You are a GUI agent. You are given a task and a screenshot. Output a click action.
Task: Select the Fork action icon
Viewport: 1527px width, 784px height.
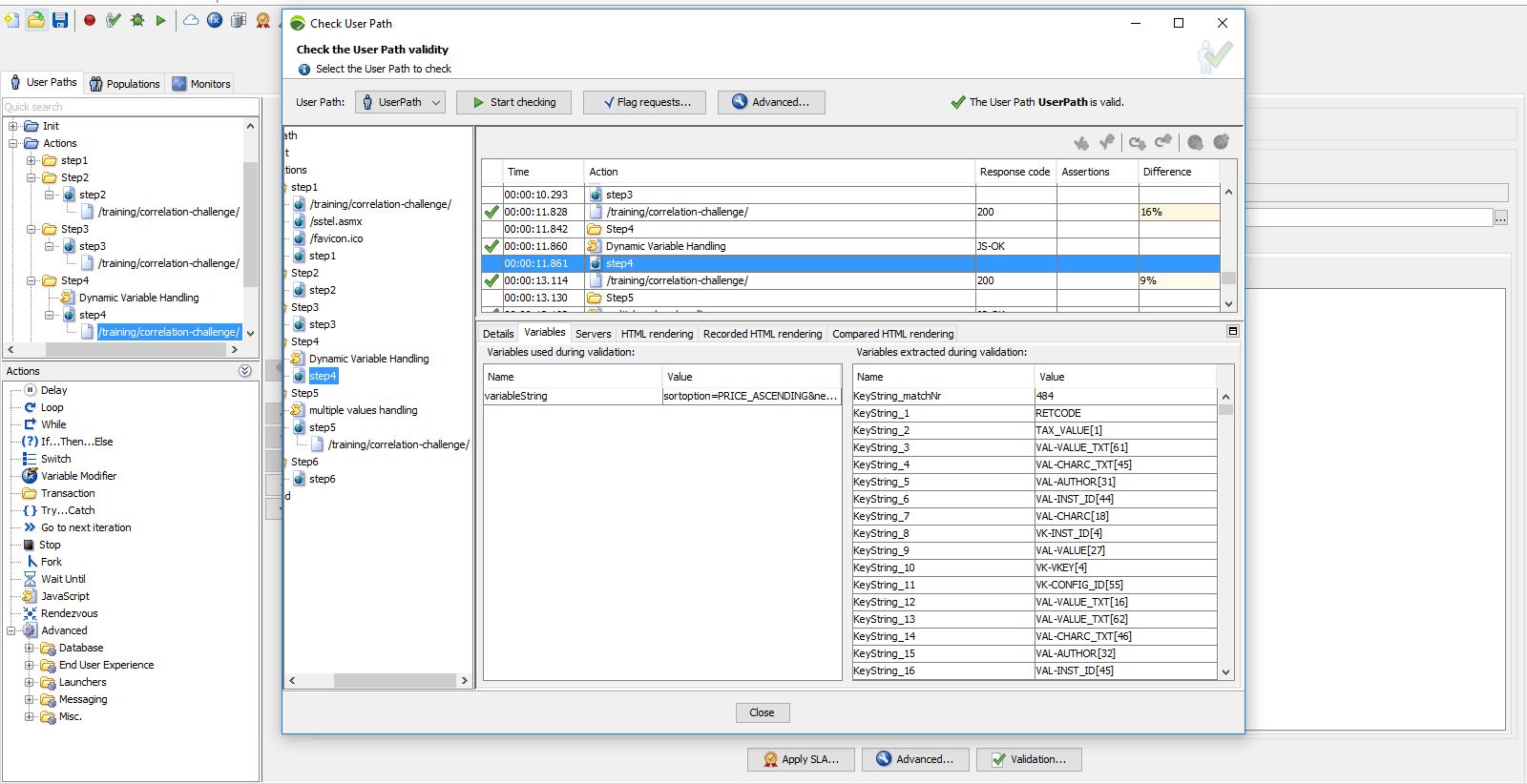[x=31, y=562]
